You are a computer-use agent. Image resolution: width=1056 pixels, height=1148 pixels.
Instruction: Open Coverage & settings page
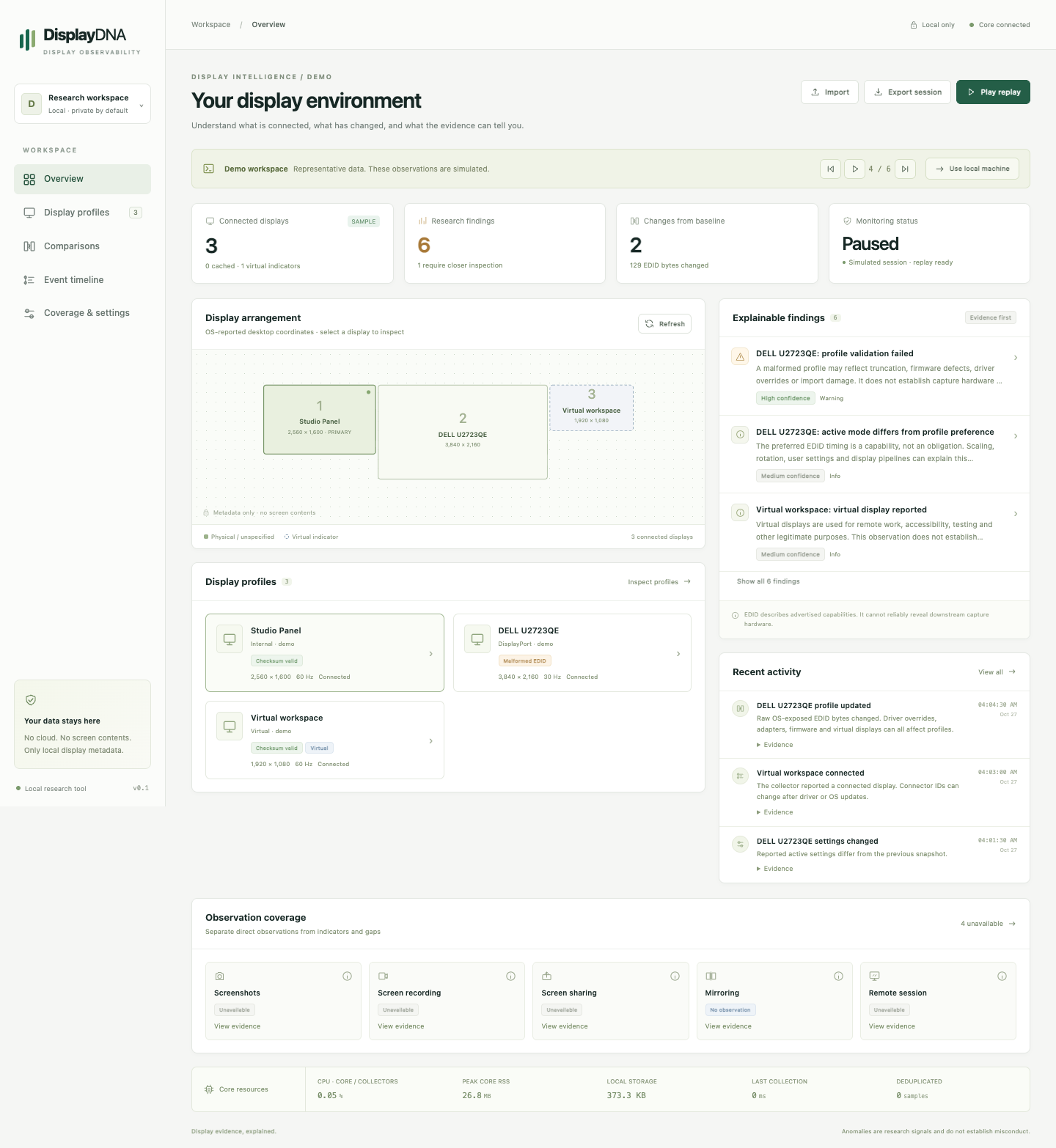point(82,313)
